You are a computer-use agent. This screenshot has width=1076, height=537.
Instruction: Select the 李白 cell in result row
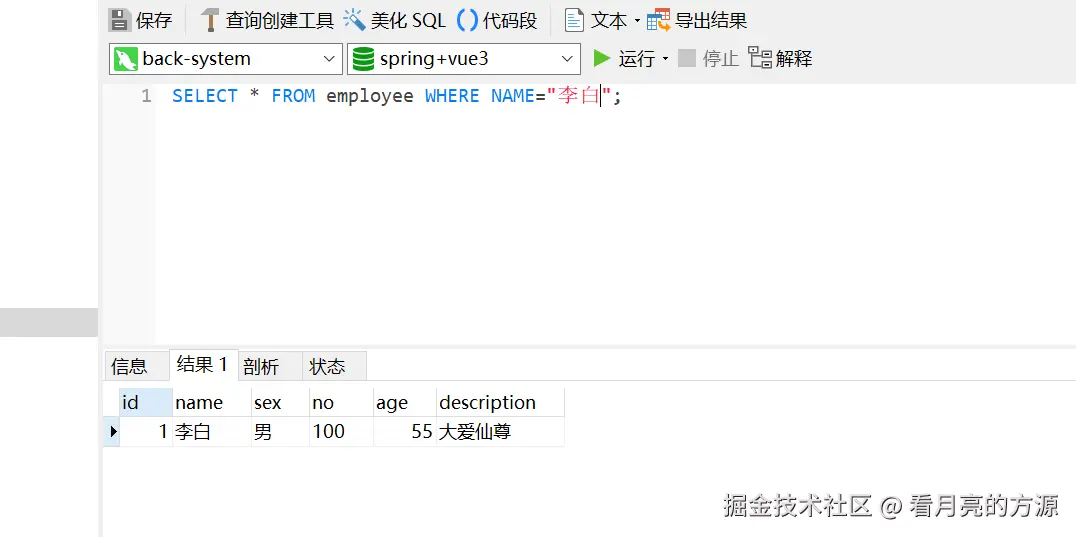pos(211,431)
